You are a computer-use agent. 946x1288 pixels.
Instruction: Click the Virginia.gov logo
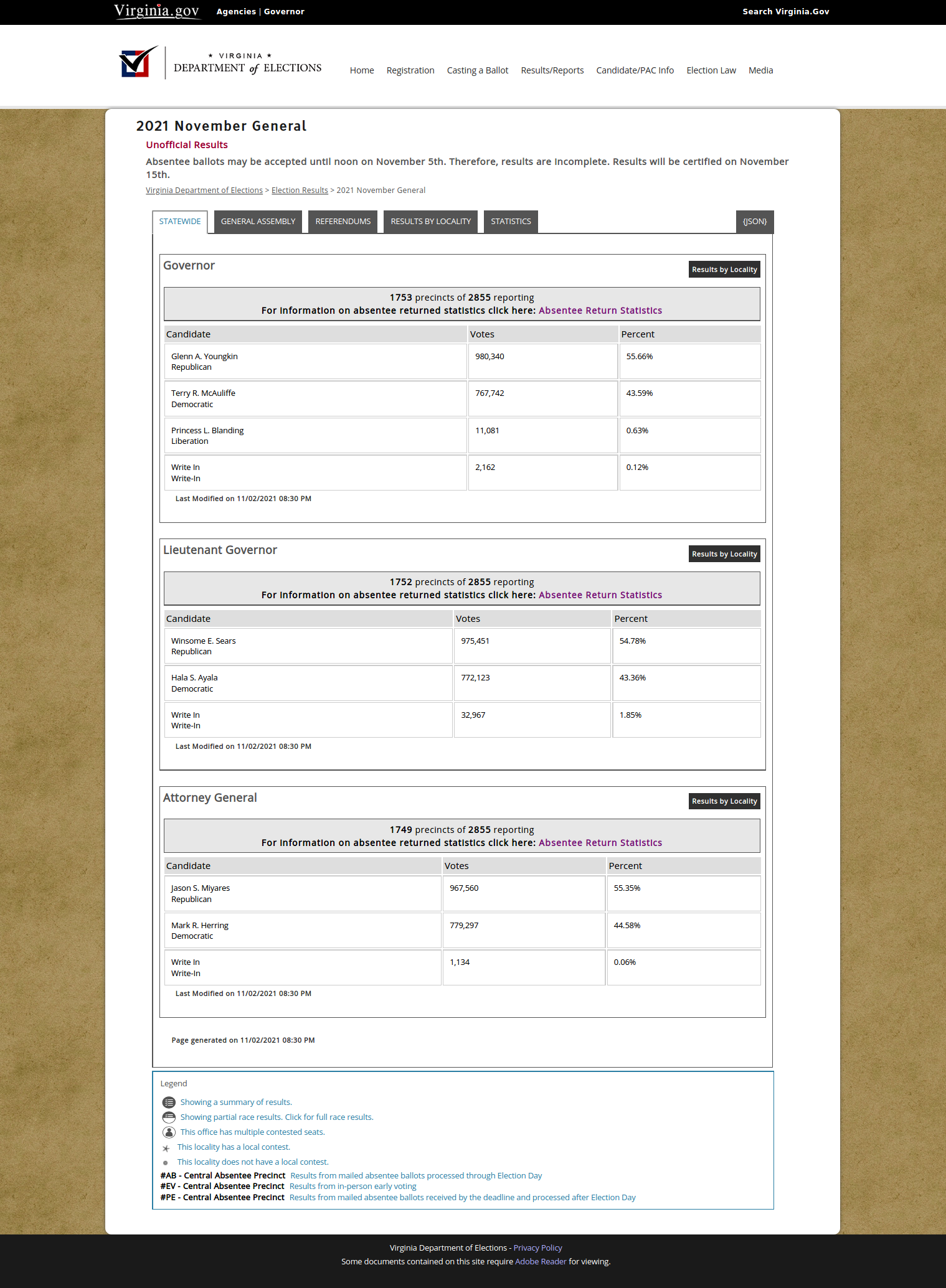(157, 11)
